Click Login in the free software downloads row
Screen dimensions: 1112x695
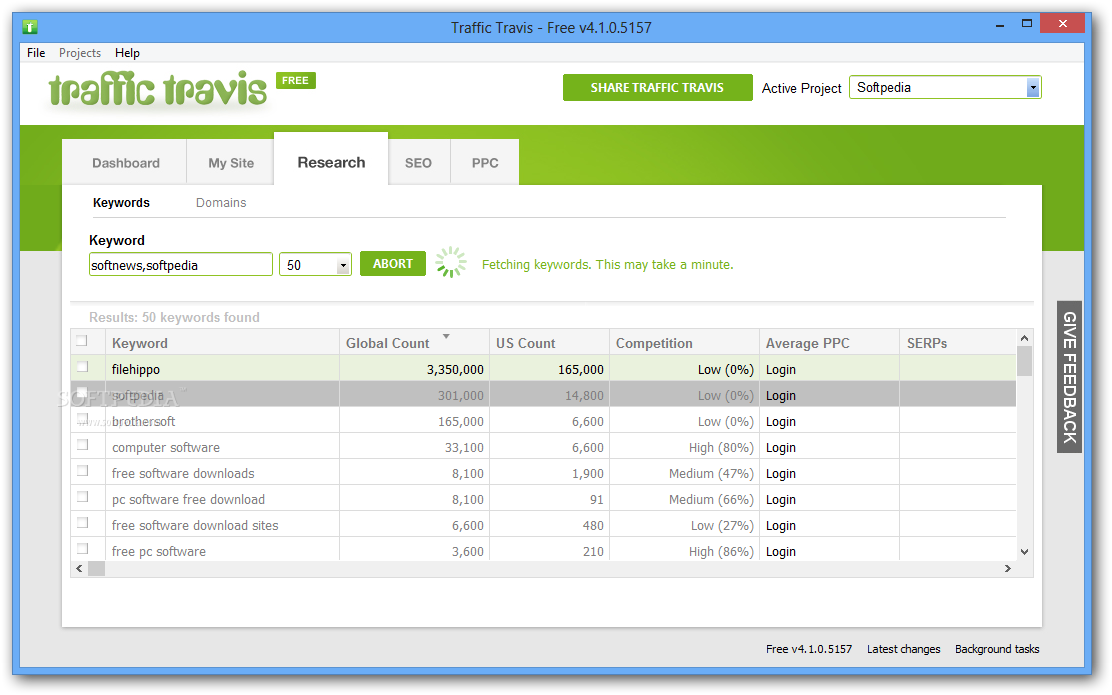[x=781, y=474]
